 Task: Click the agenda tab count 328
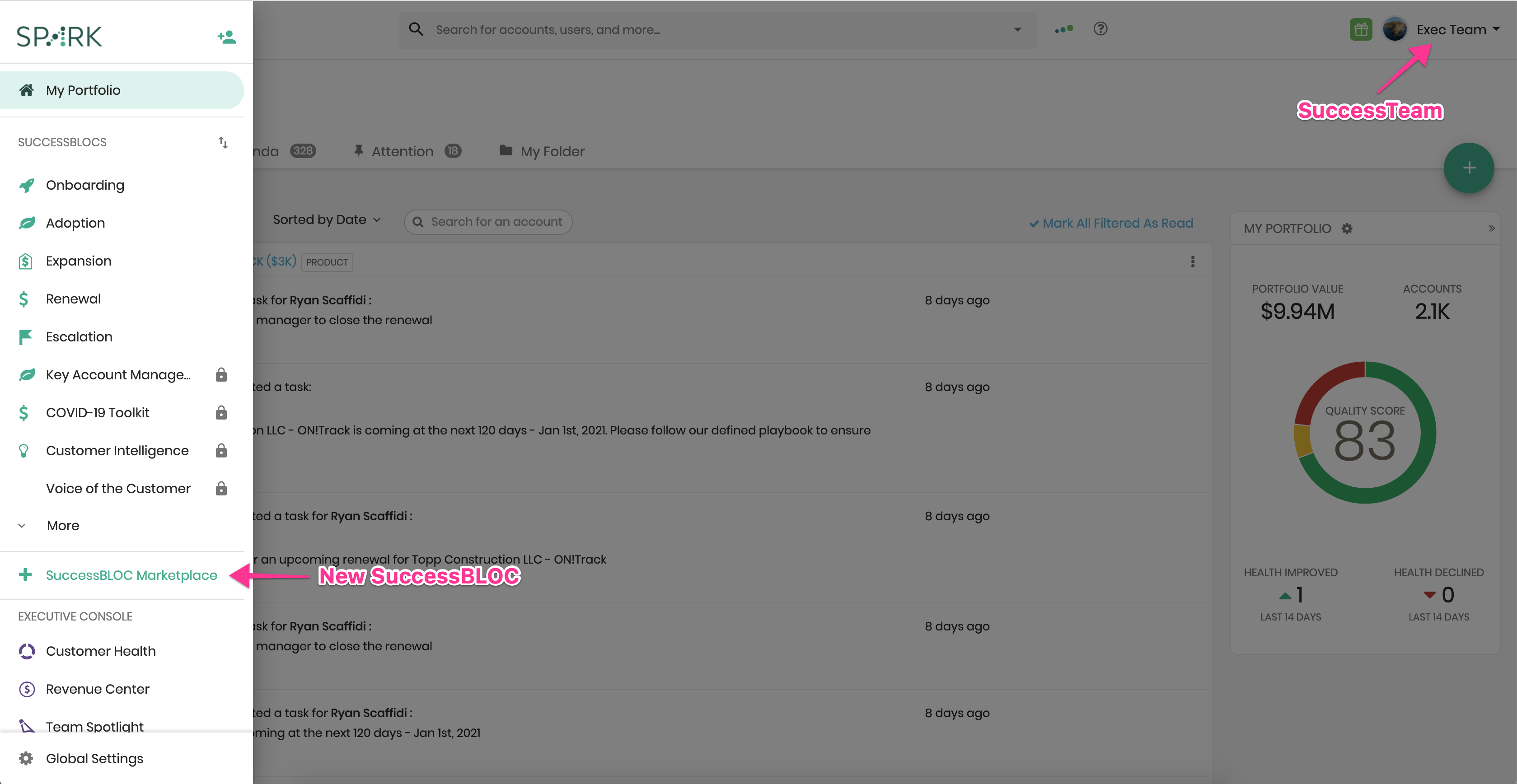303,151
